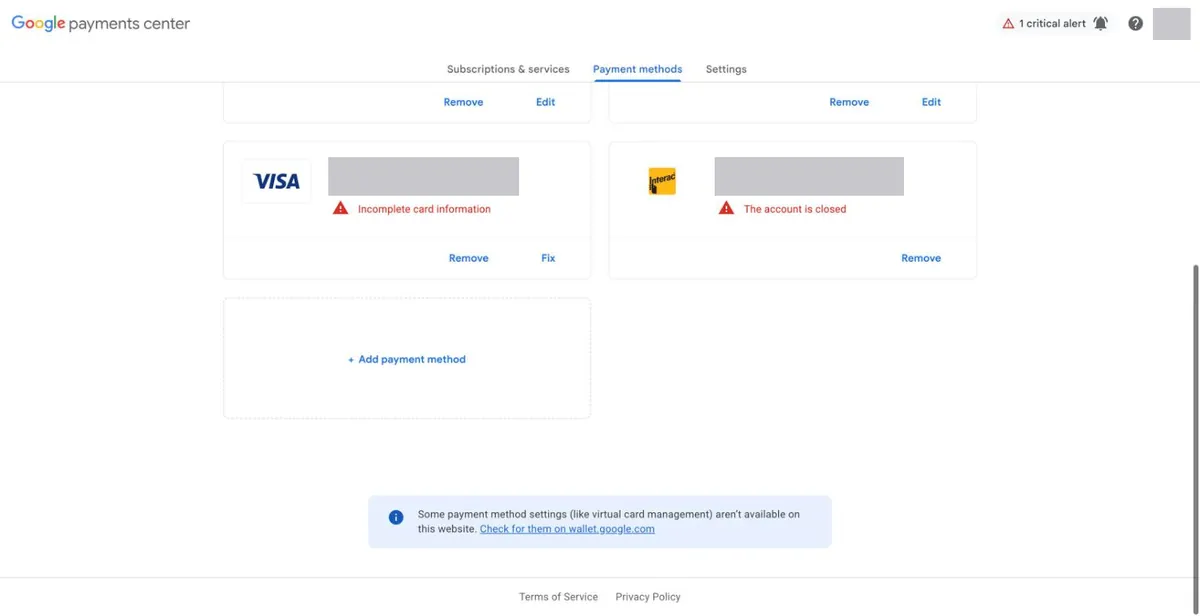Click the Interac card logo
This screenshot has height=616, width=1200.
662,181
